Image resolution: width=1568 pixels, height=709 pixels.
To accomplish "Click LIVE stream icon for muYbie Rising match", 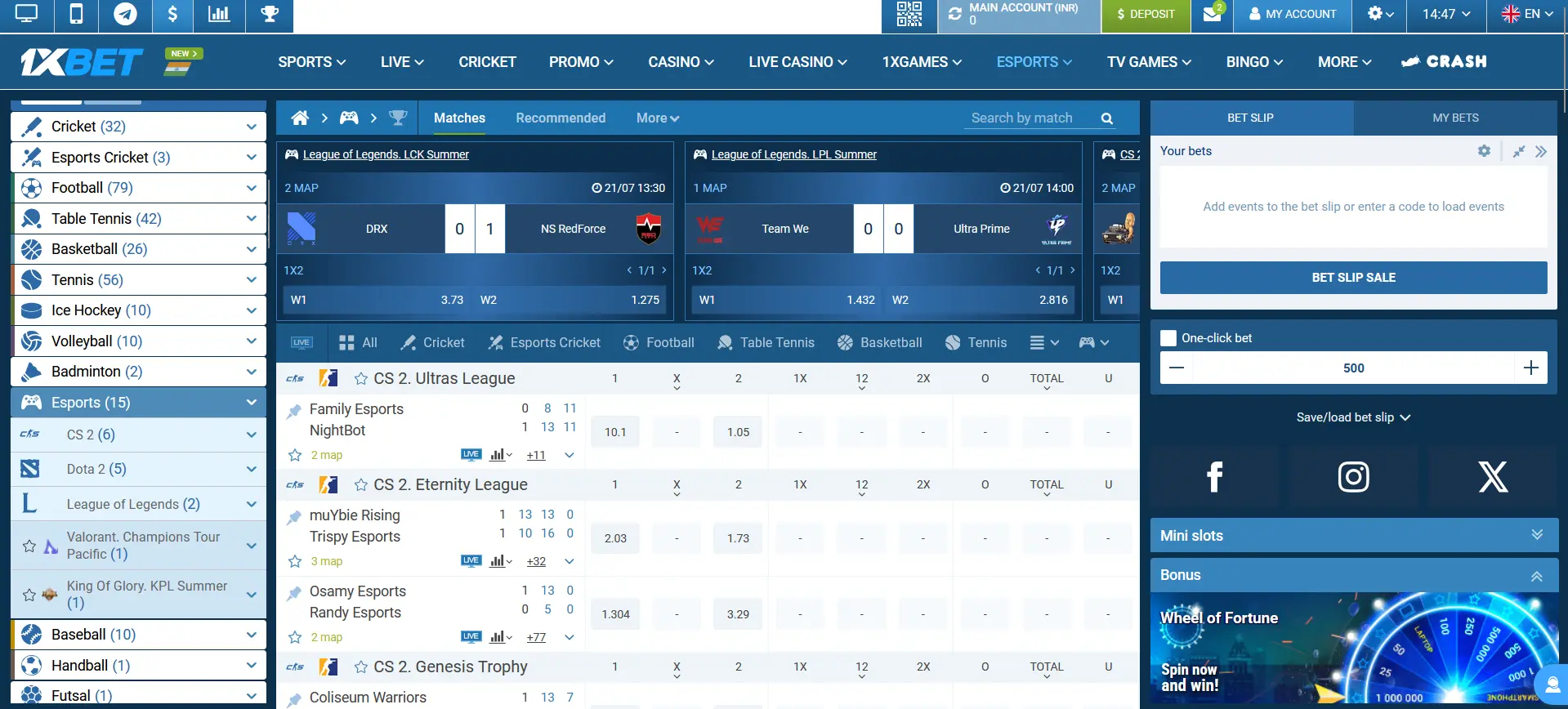I will pyautogui.click(x=471, y=560).
